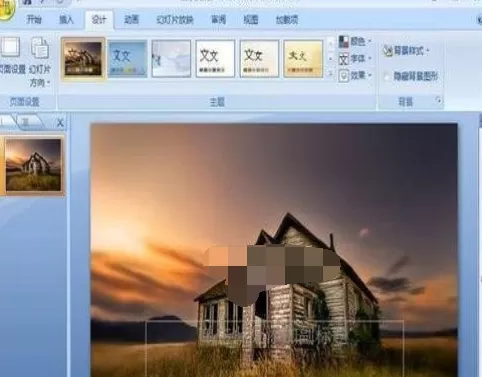Switch to the 插入 tab
The height and width of the screenshot is (377, 482).
(66, 20)
